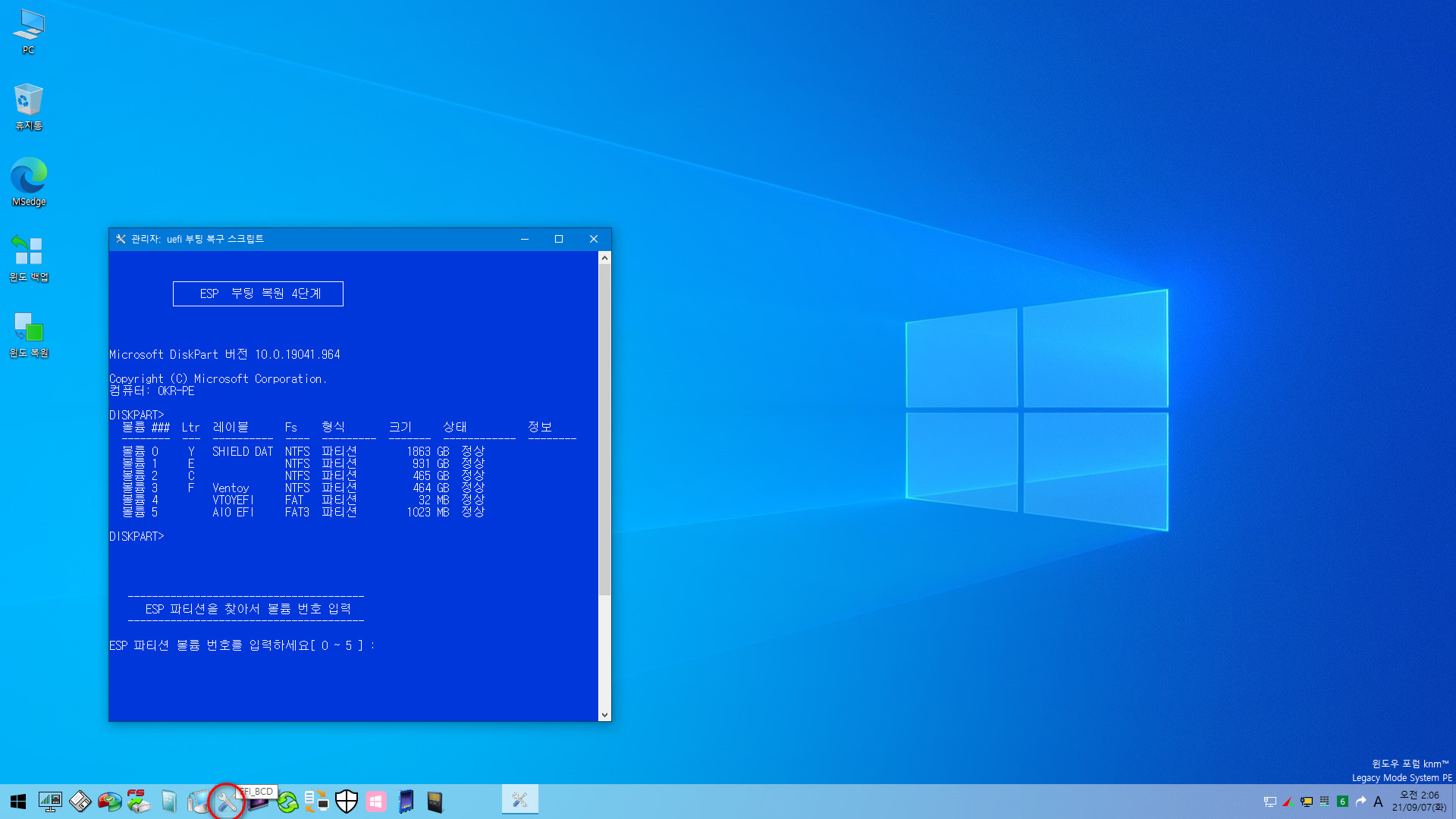Minimize the uefi 부팅 복구 스크립트 window
This screenshot has width=1456, height=819.
pos(524,239)
